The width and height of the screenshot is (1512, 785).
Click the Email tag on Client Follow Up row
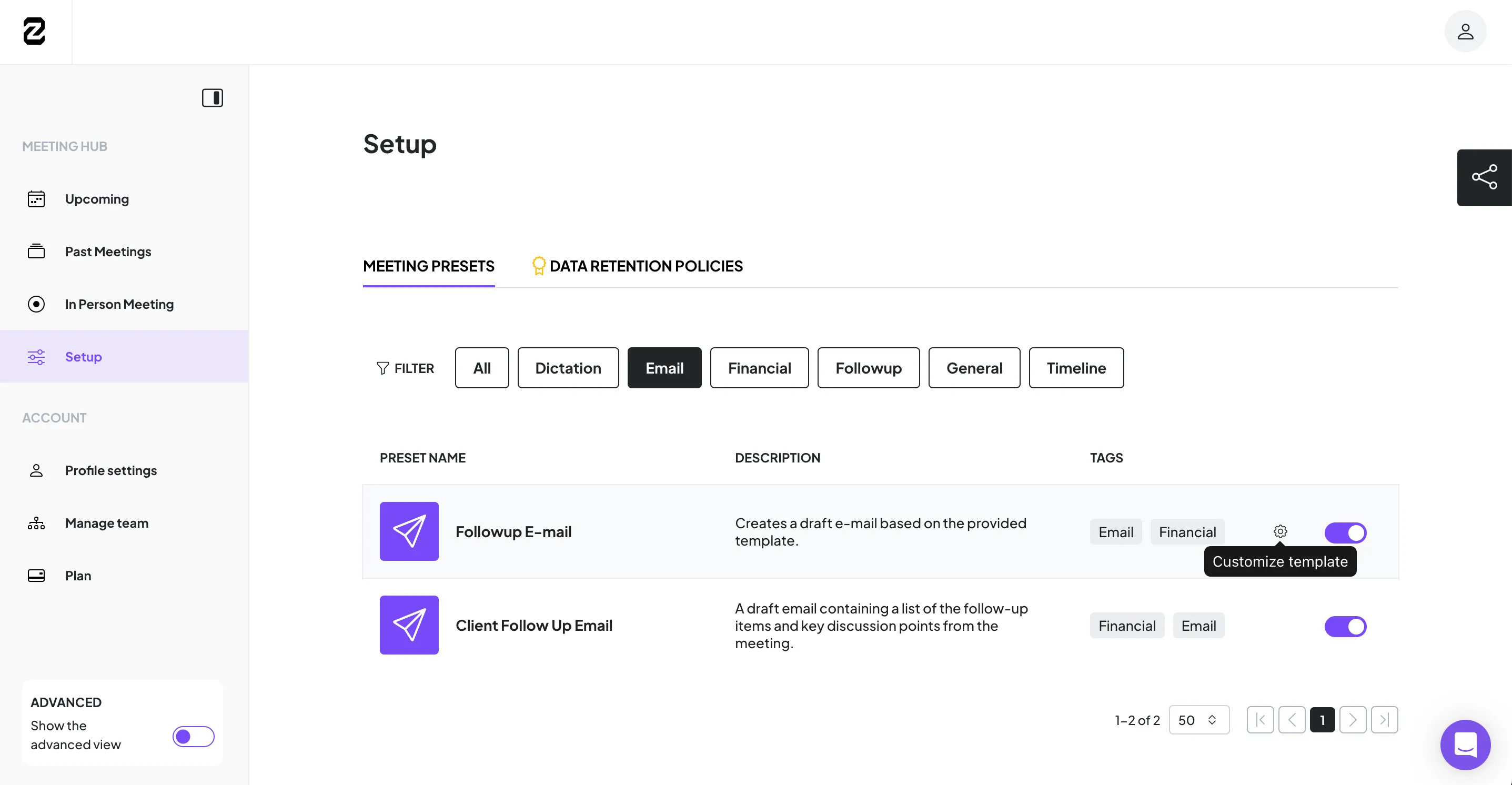[x=1198, y=626]
